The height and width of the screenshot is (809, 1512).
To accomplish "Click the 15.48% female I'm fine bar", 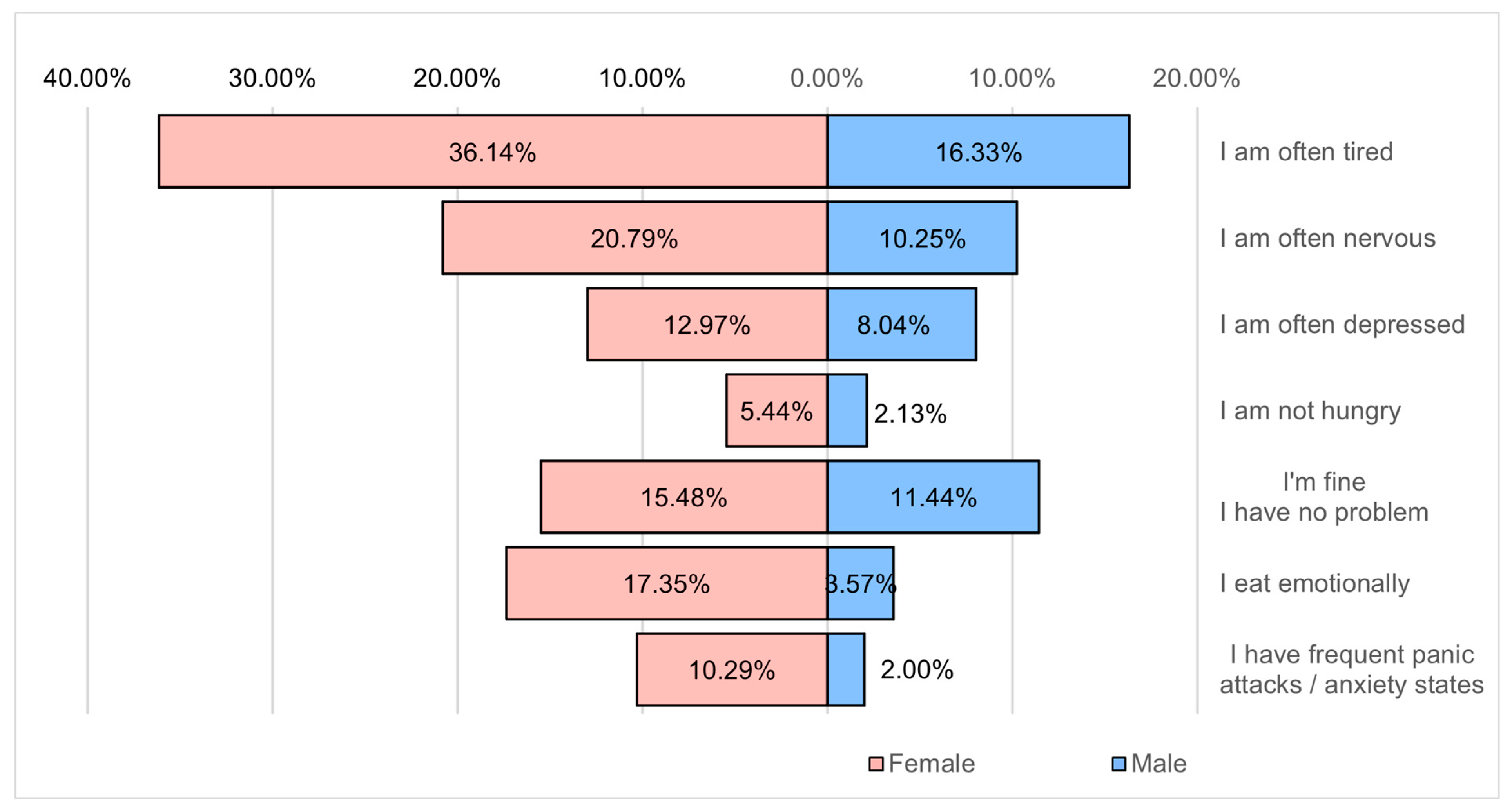I will [x=684, y=497].
